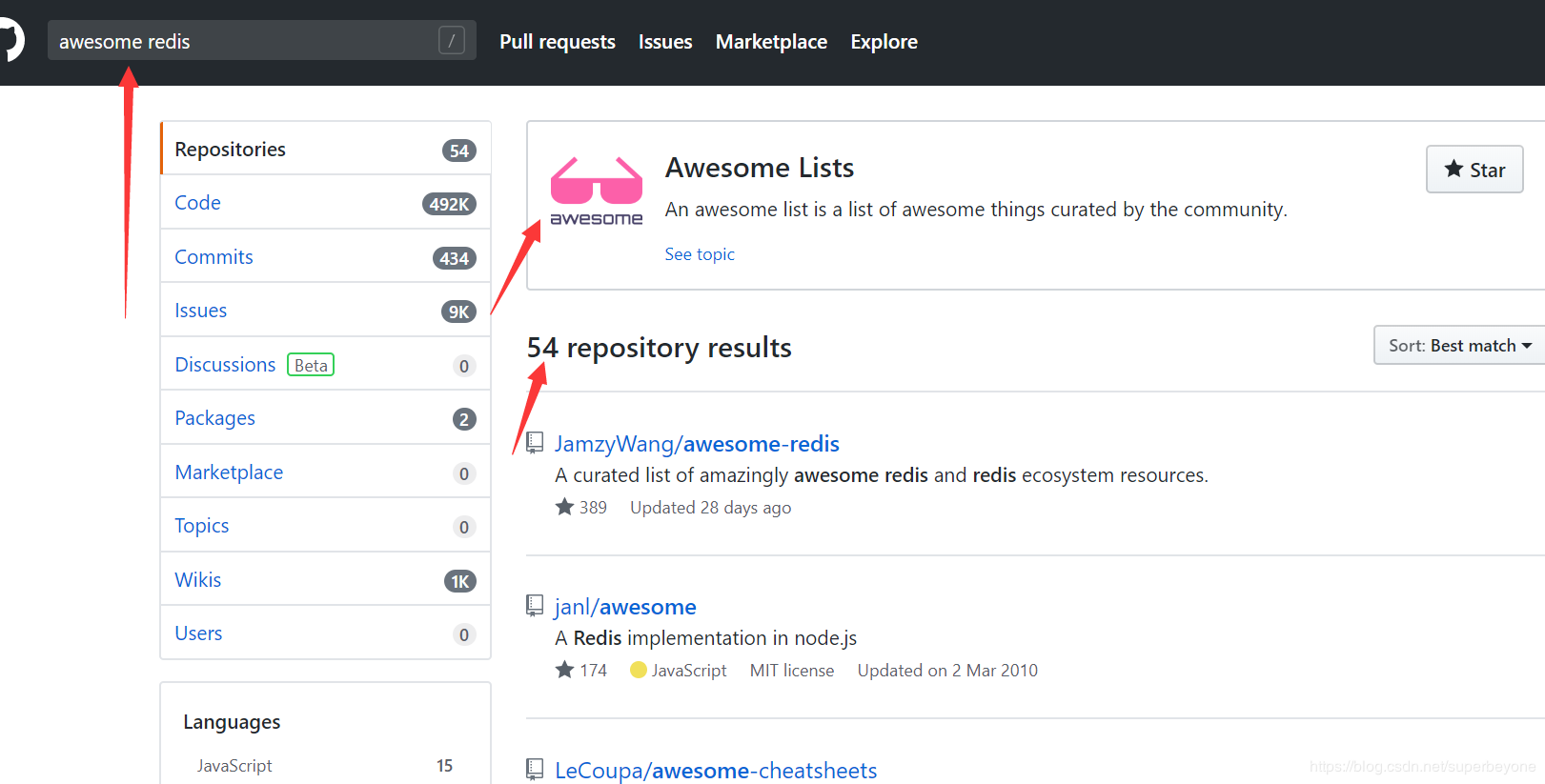The height and width of the screenshot is (784, 1545).
Task: Click the repo icon beside JamzyWang/awesome-redis
Action: pos(536,442)
